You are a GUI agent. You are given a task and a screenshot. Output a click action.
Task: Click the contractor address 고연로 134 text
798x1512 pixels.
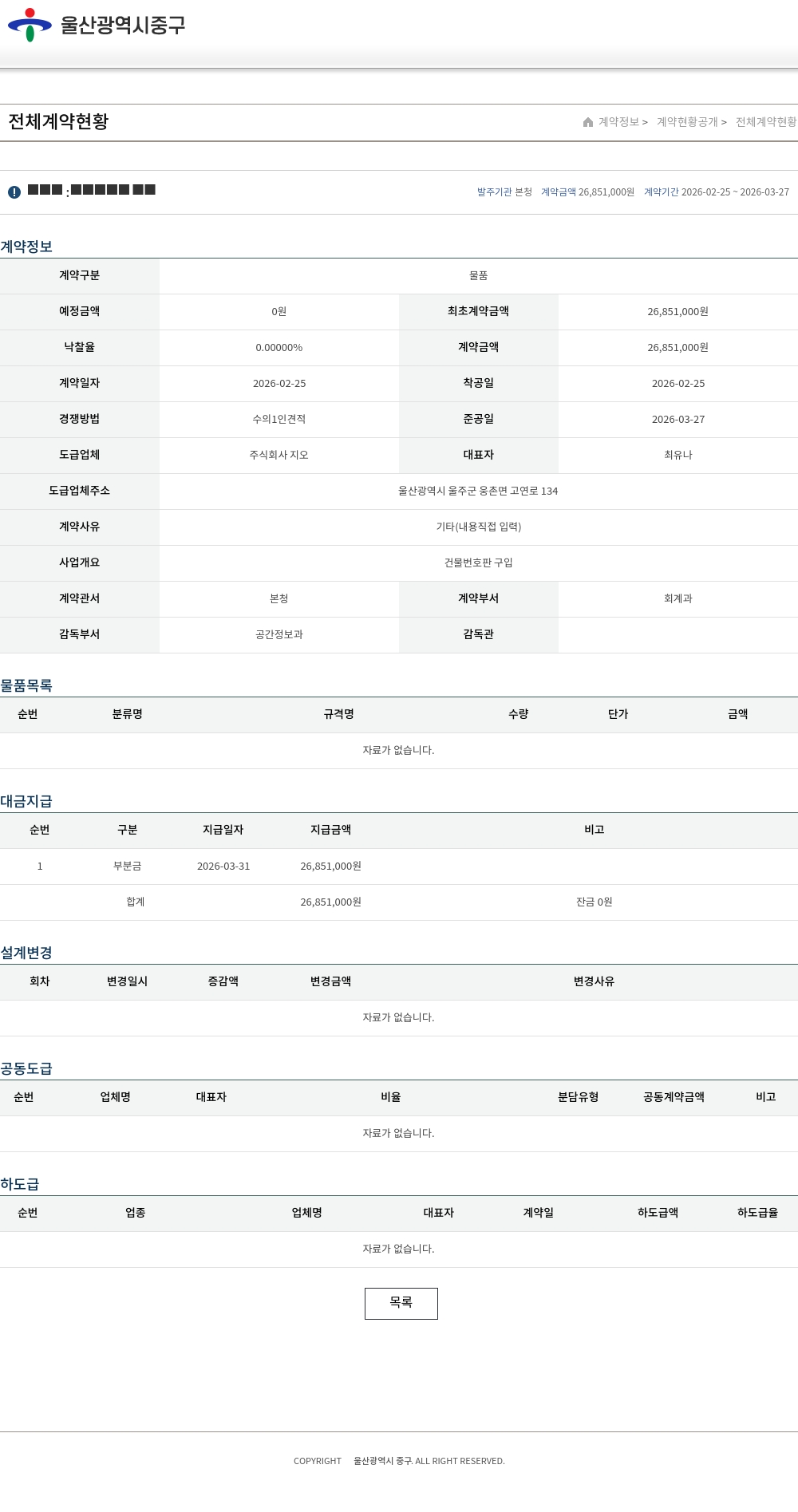tap(478, 491)
